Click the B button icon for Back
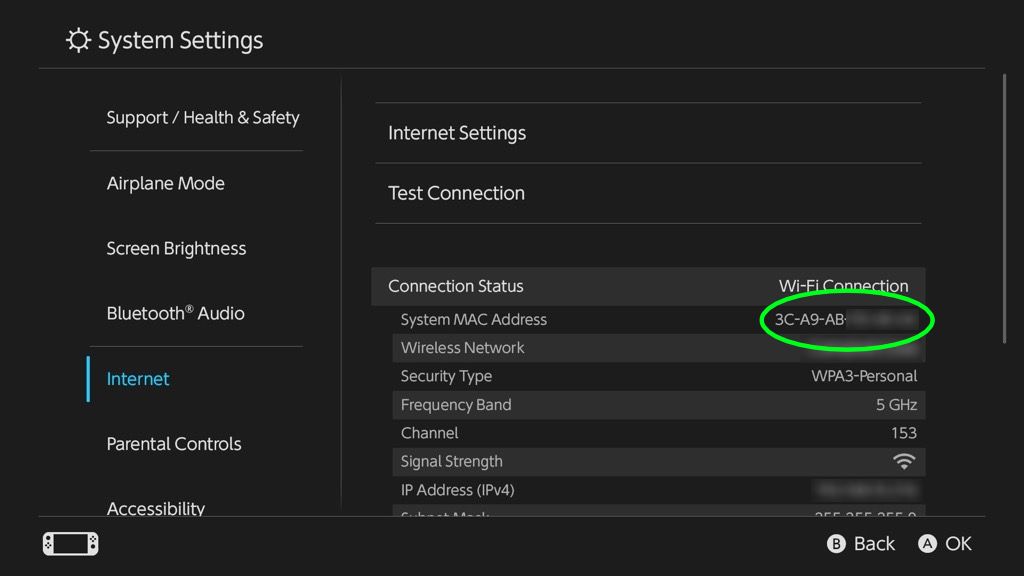 pos(836,543)
